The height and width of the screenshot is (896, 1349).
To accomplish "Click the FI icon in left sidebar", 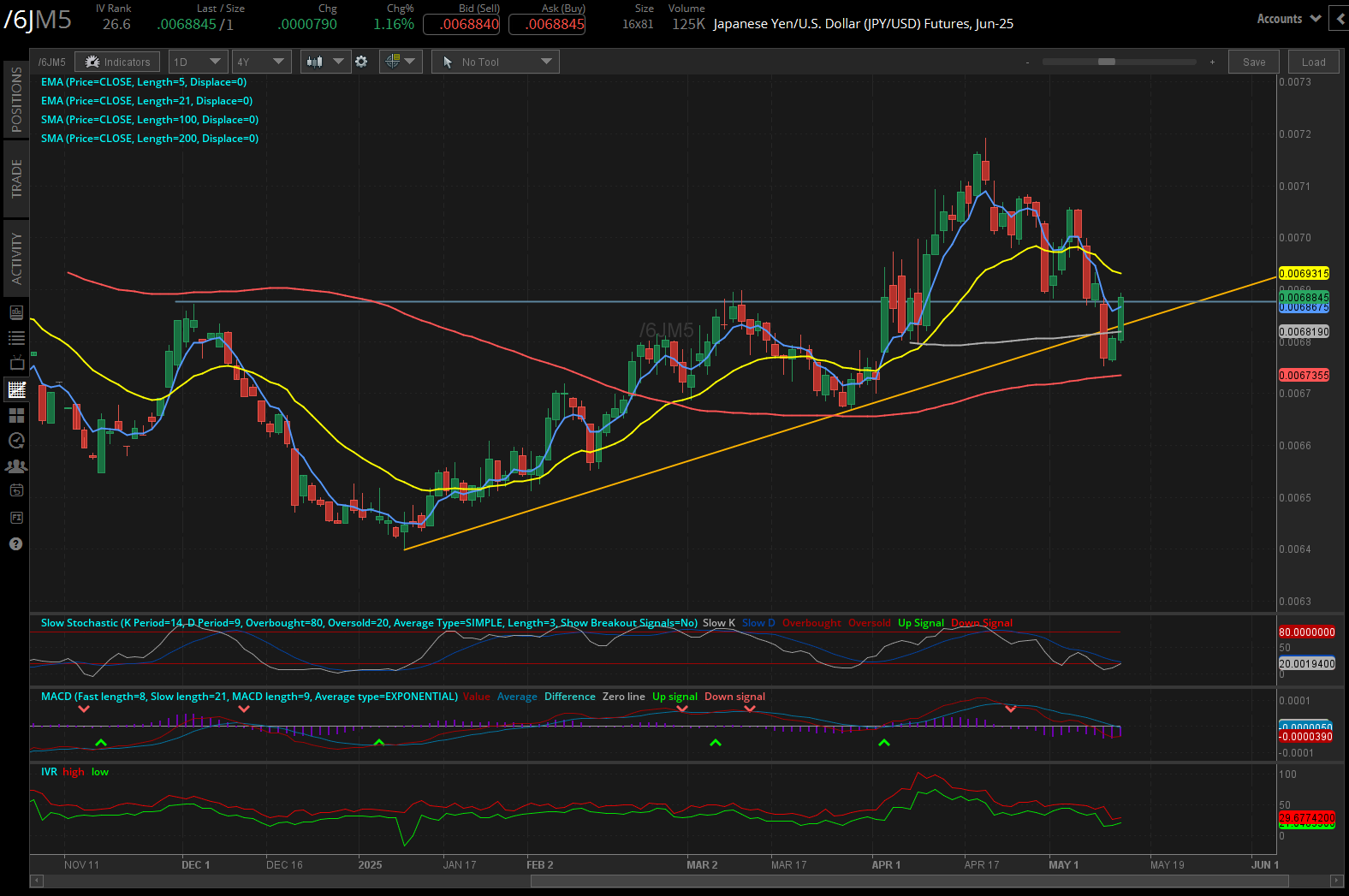I will [16, 518].
